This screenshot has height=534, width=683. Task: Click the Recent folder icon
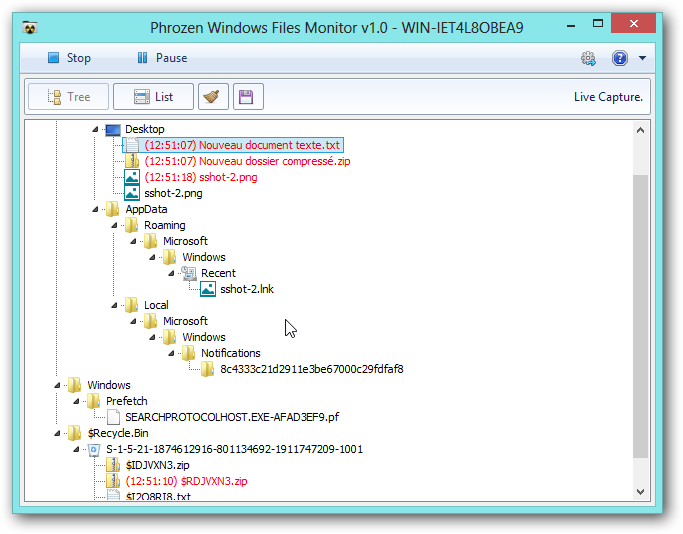tap(189, 274)
